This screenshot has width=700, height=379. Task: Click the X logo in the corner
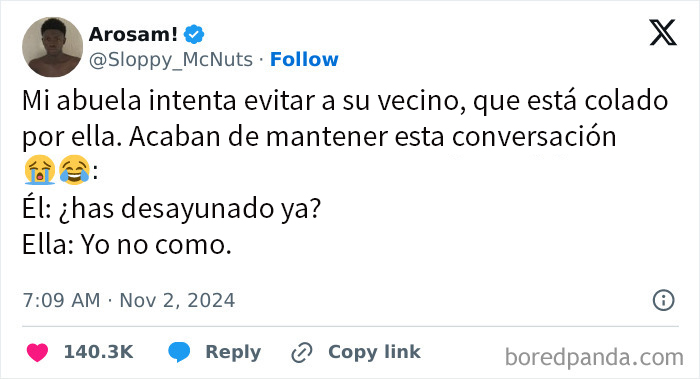(x=663, y=33)
